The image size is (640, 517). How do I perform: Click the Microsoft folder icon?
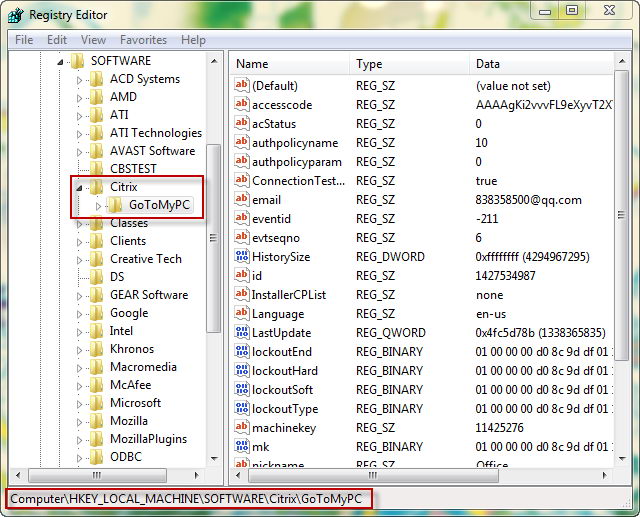(96, 403)
